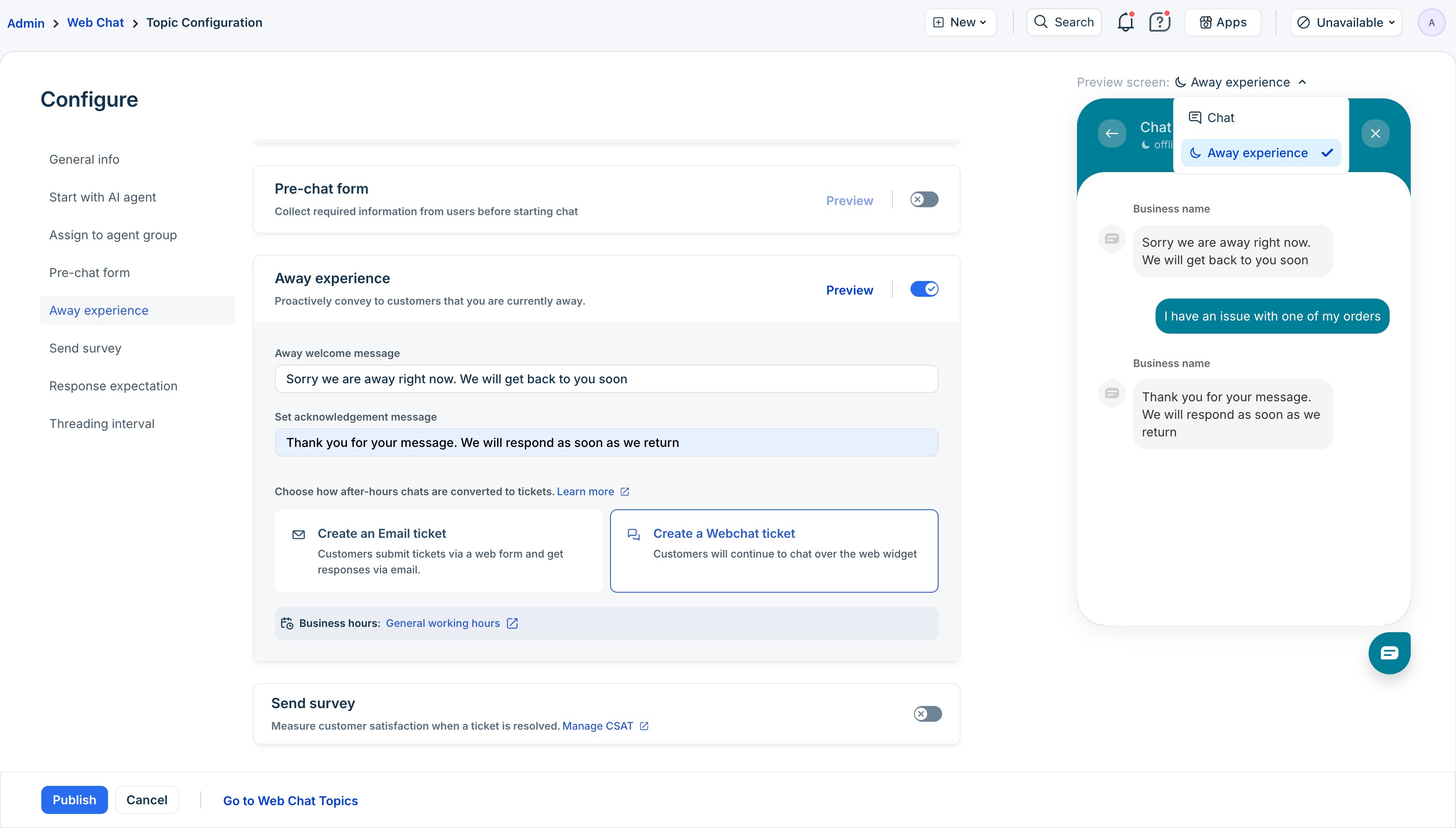Select Chat in preview screen menu
1456x828 pixels.
click(x=1221, y=118)
